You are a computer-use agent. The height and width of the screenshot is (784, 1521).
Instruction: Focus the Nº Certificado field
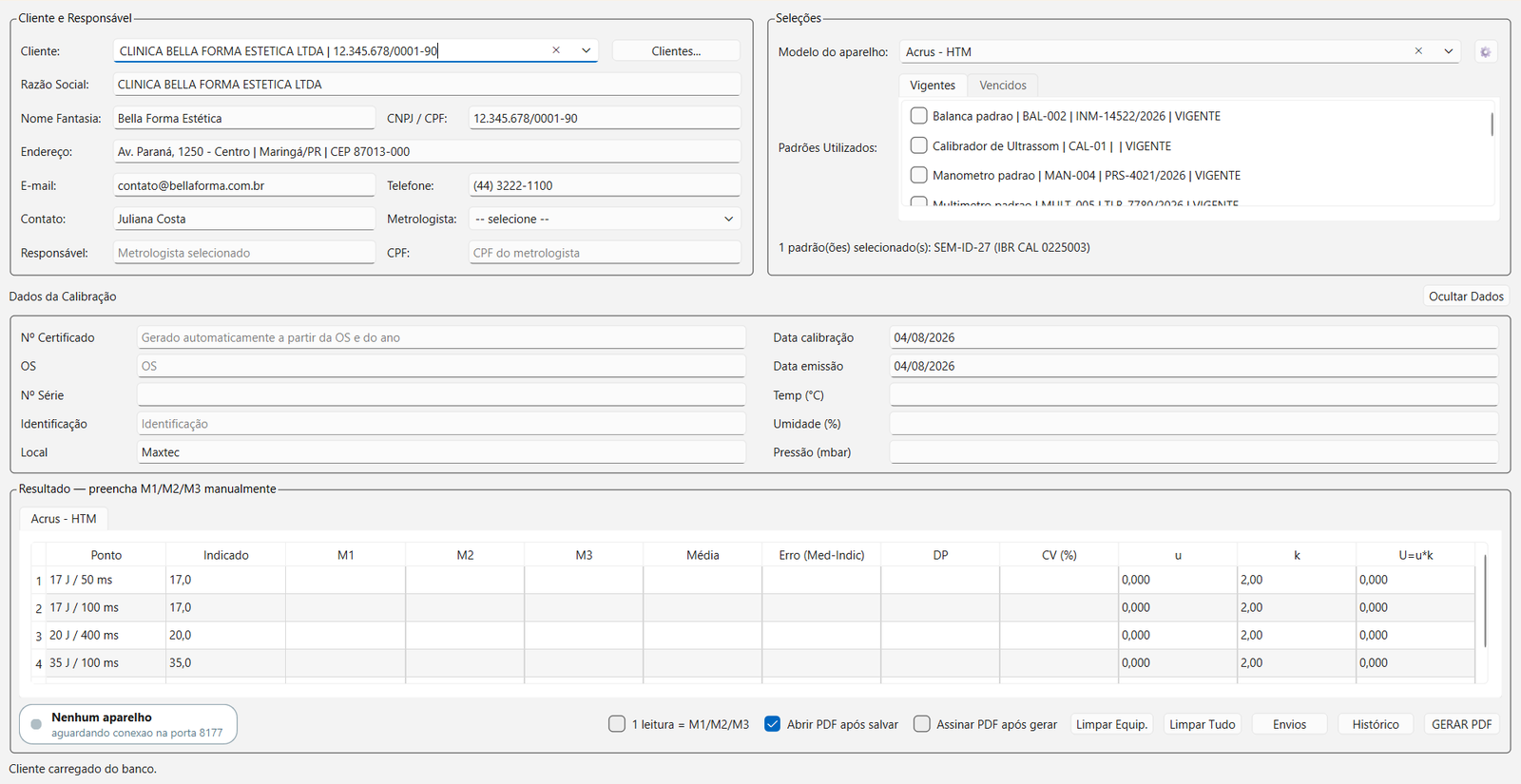[x=441, y=337]
